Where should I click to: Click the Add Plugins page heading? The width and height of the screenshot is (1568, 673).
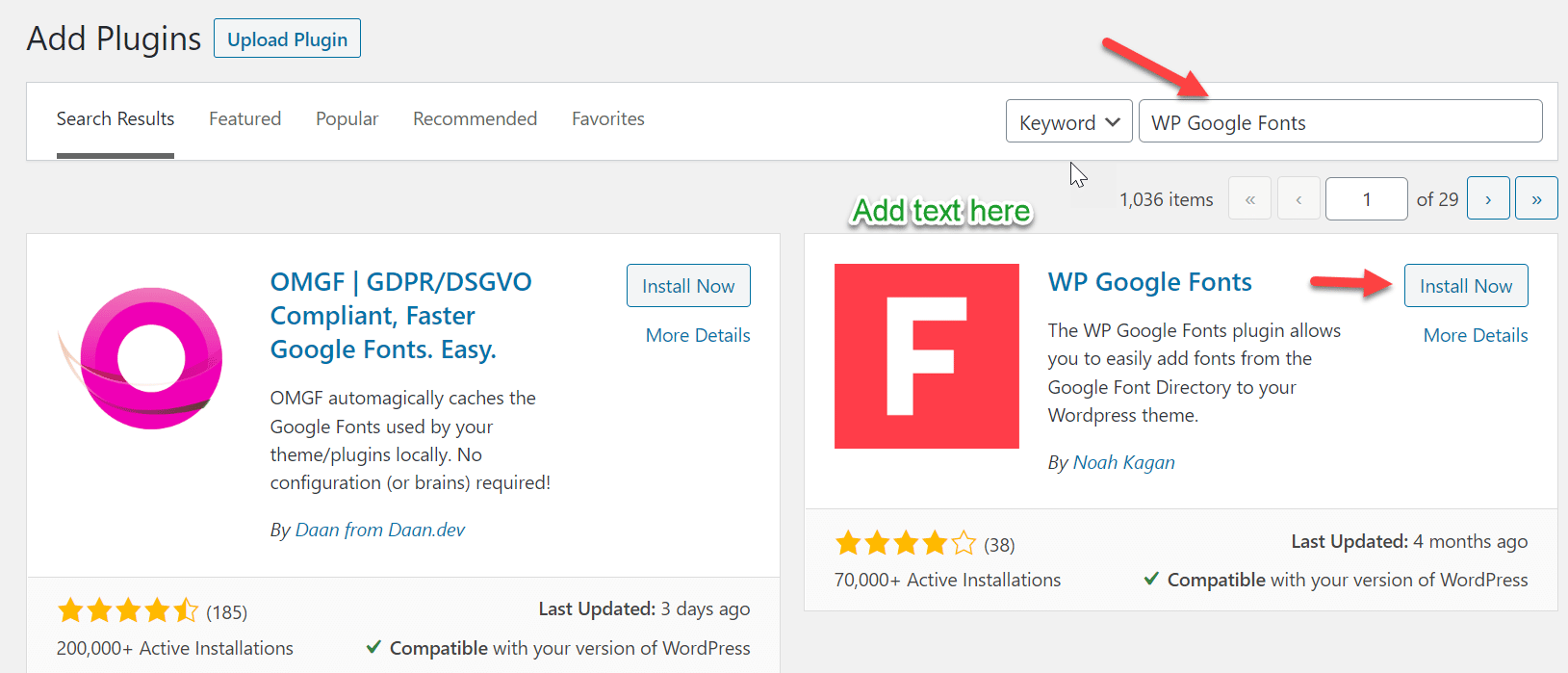click(x=114, y=39)
